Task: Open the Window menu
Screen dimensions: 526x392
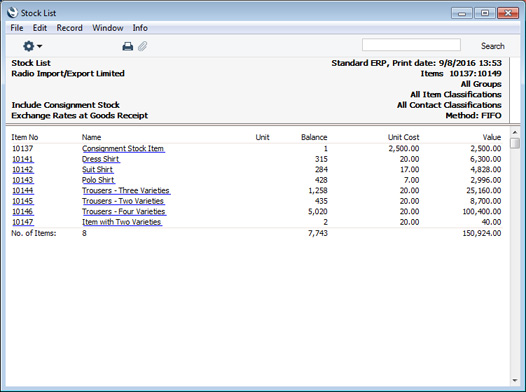Action: [x=108, y=28]
